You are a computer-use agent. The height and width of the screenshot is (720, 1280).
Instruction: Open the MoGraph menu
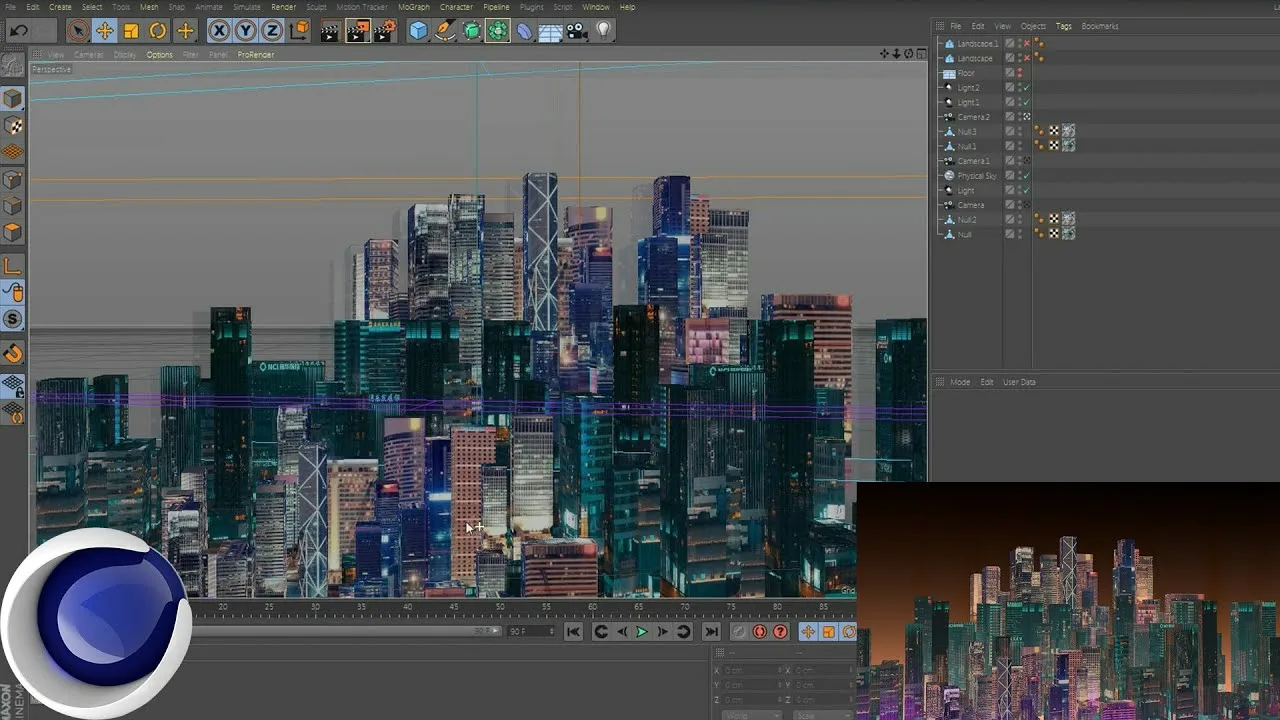[413, 6]
